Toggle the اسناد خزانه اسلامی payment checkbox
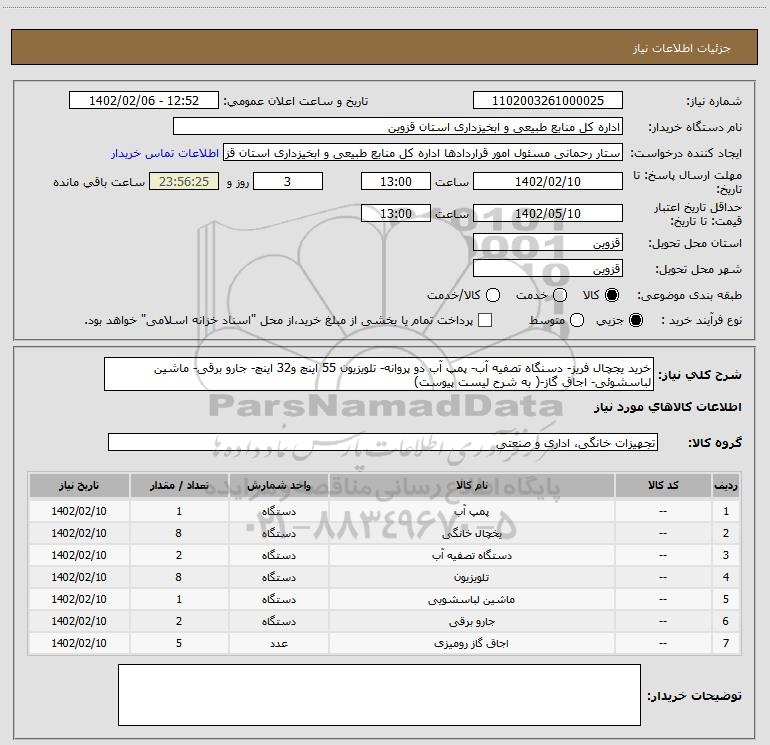Screen dimensions: 770x745 click(x=485, y=320)
